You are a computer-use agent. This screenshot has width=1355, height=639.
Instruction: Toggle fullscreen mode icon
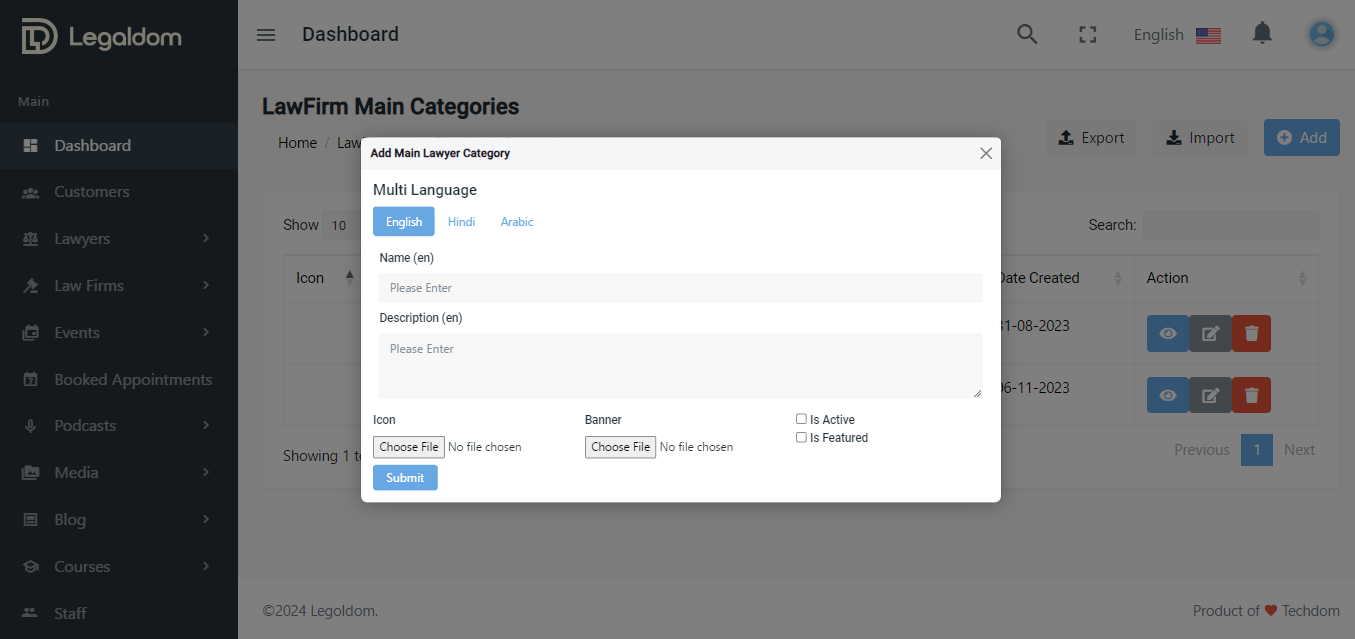tap(1088, 35)
